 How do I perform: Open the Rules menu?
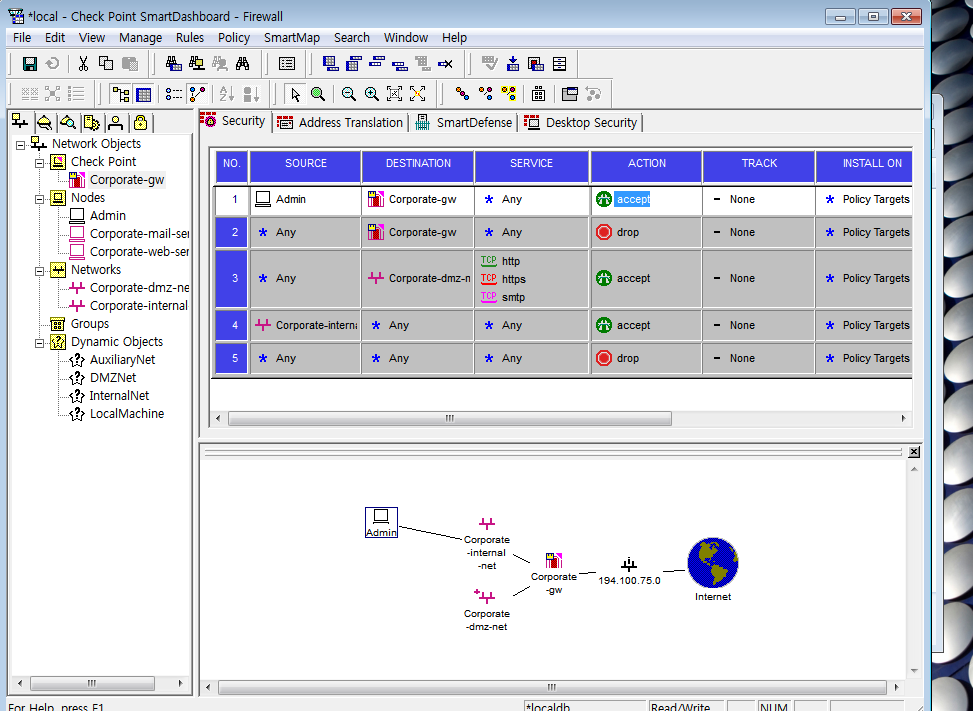pyautogui.click(x=190, y=38)
